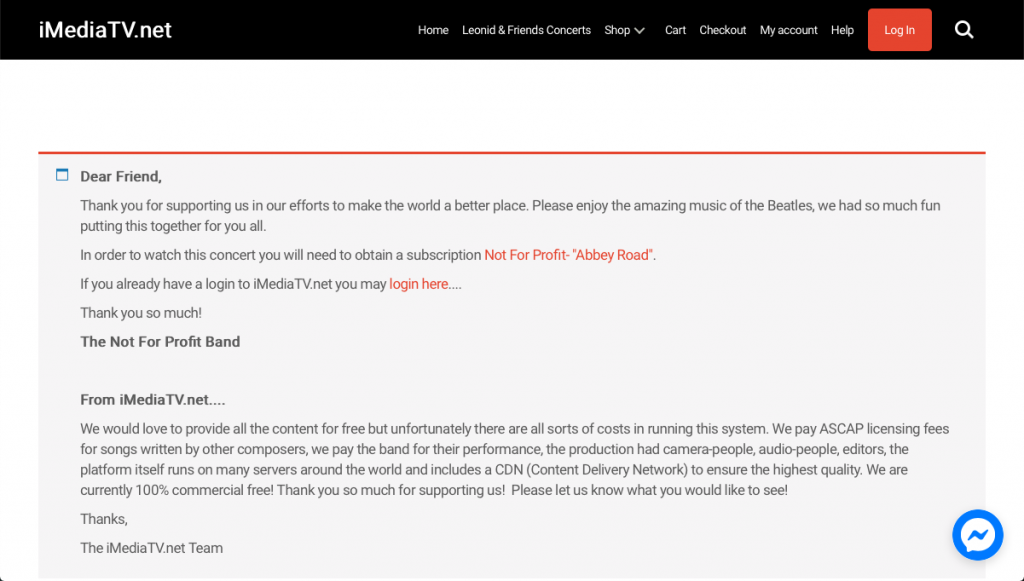1024x581 pixels.
Task: Click the "From iMediaTV.net...." heading
Action: click(153, 399)
